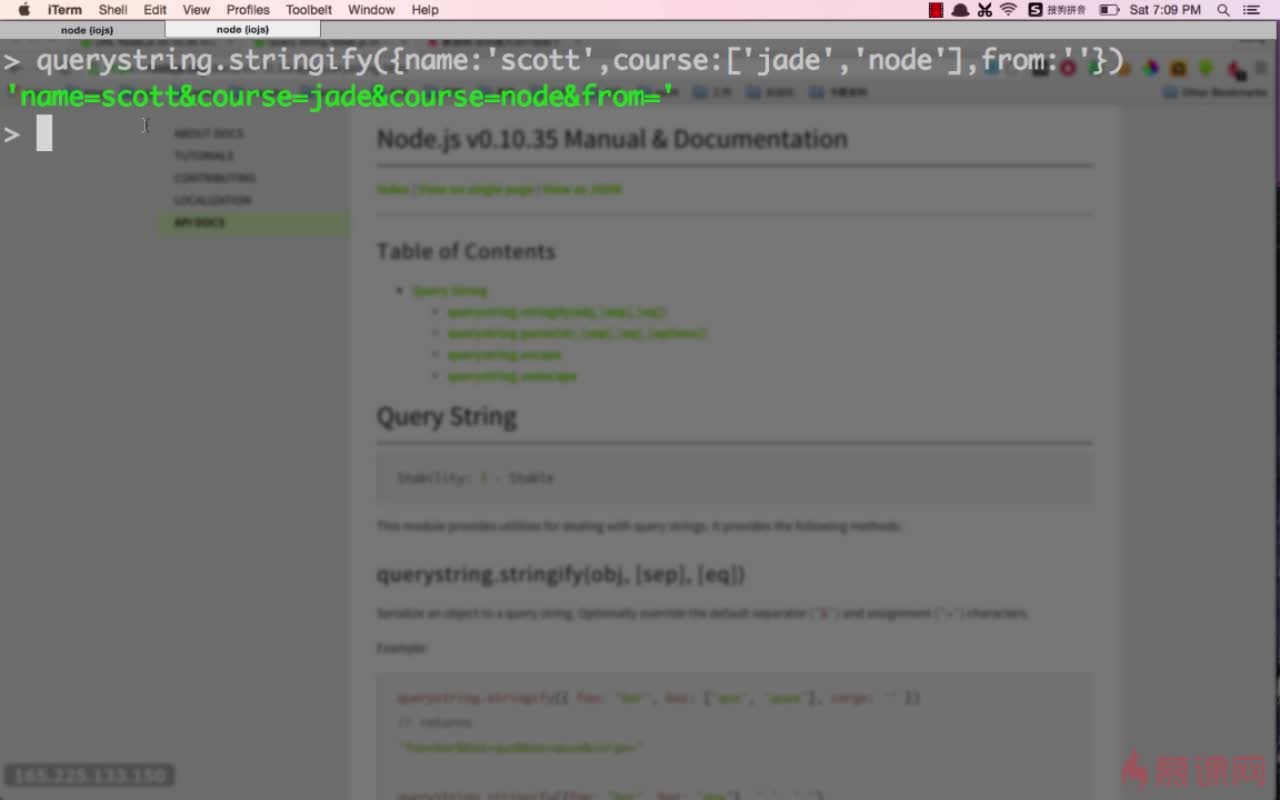Open the Edit menu
Screen dimensions: 1280x800
[155, 10]
